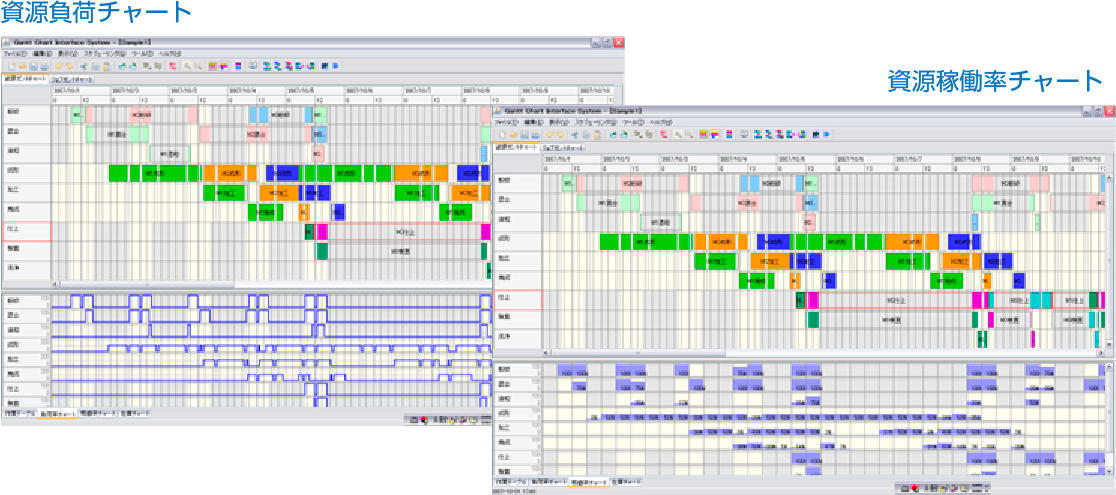Click Copy icon in front window toolbar

(x=586, y=135)
